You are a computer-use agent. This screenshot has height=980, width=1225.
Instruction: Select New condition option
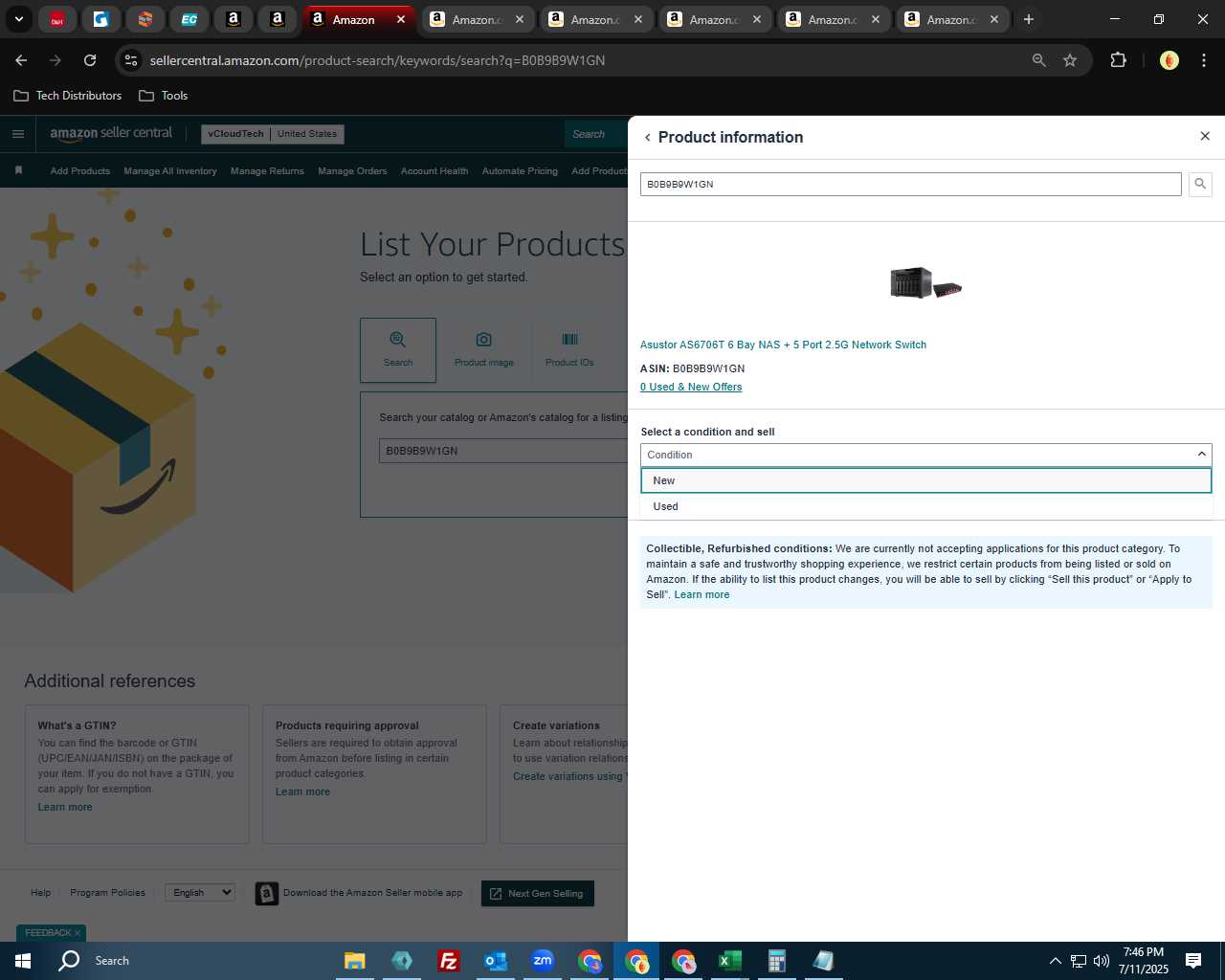tap(925, 480)
